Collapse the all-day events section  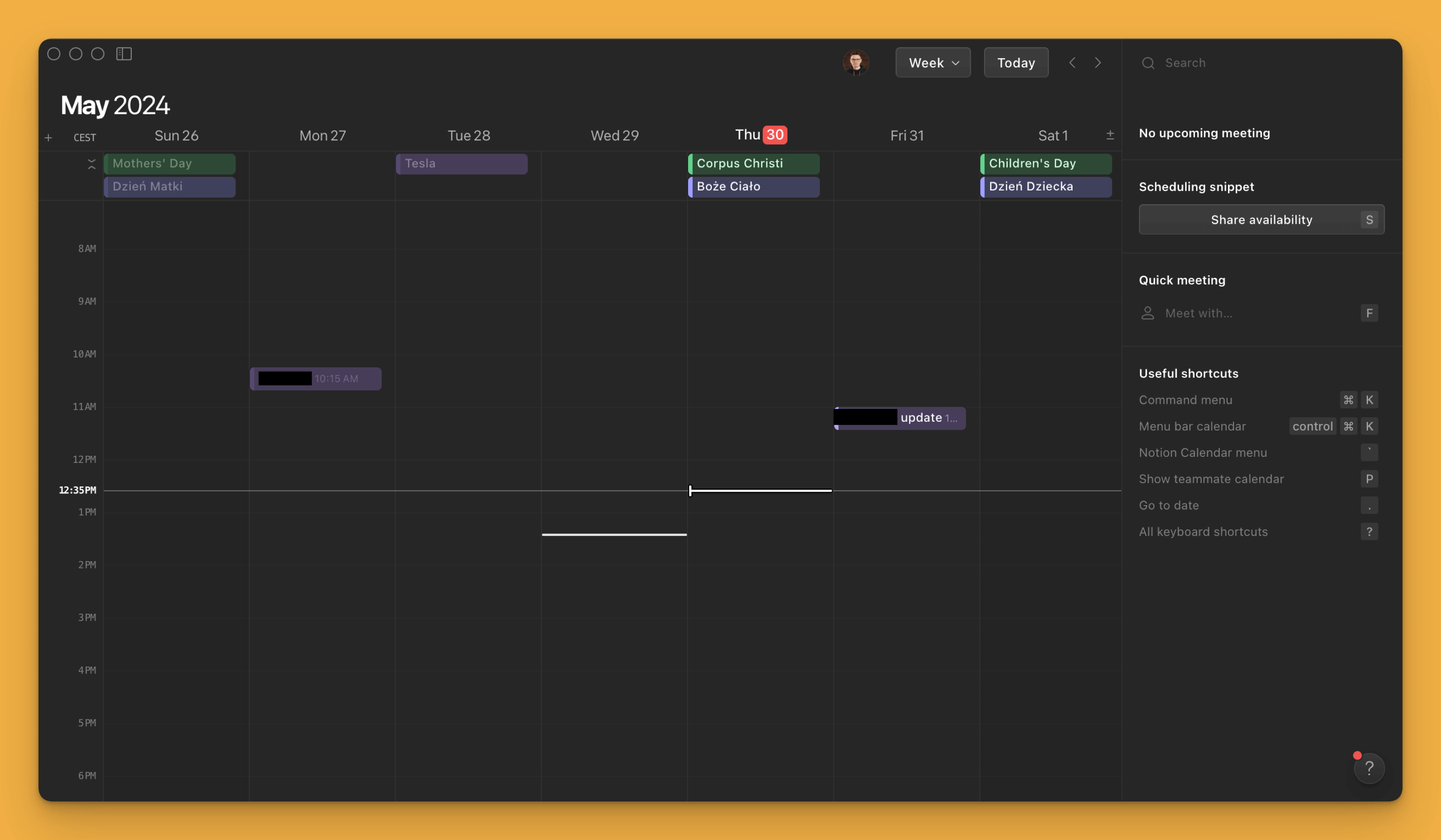tap(92, 165)
